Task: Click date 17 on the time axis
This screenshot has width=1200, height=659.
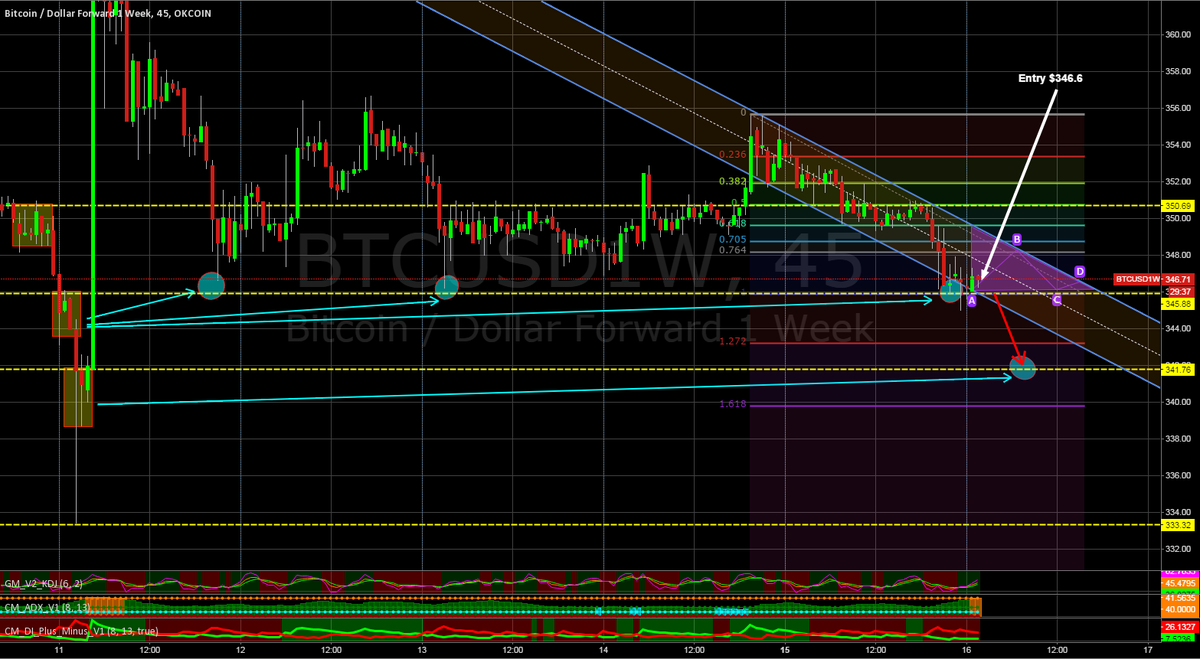Action: point(1148,650)
